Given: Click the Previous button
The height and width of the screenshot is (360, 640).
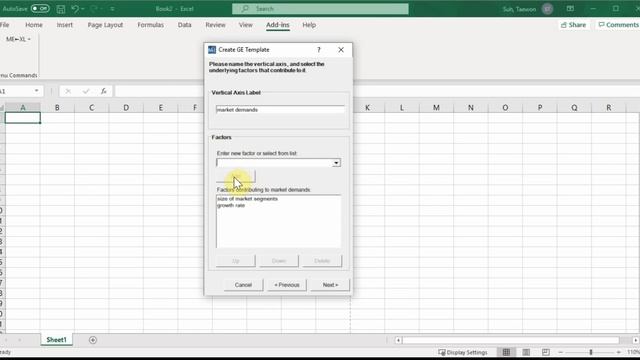Looking at the screenshot, I should coord(287,285).
